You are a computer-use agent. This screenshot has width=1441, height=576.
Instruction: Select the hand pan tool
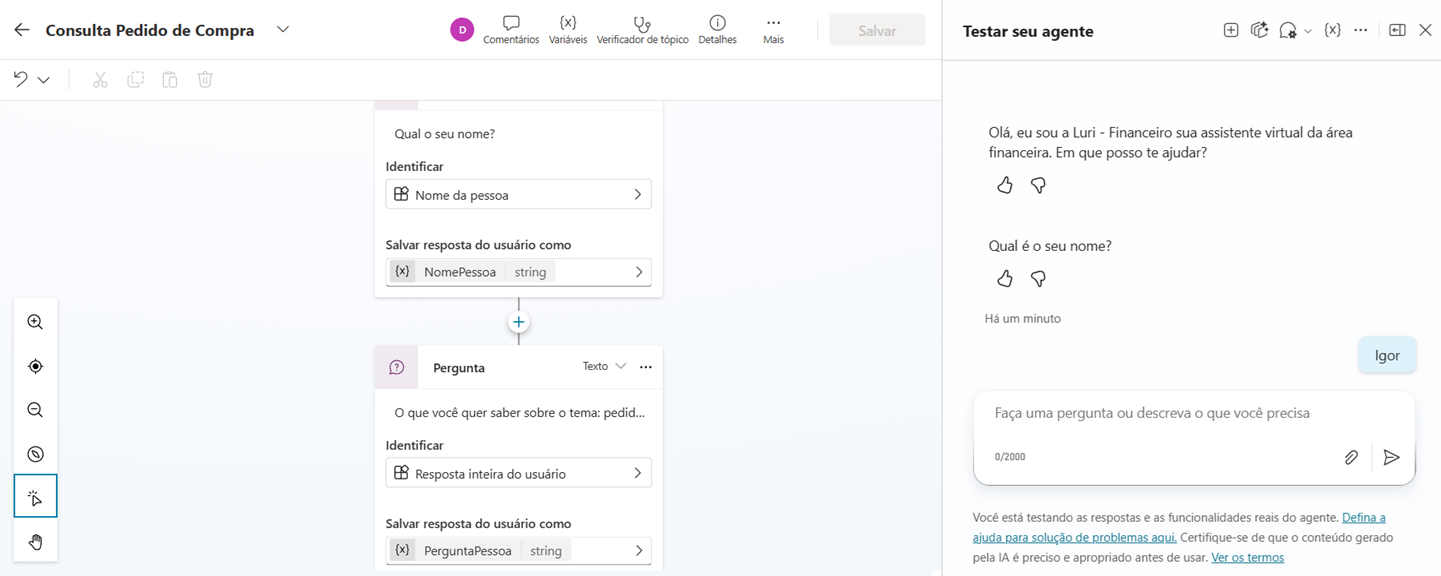coord(35,542)
